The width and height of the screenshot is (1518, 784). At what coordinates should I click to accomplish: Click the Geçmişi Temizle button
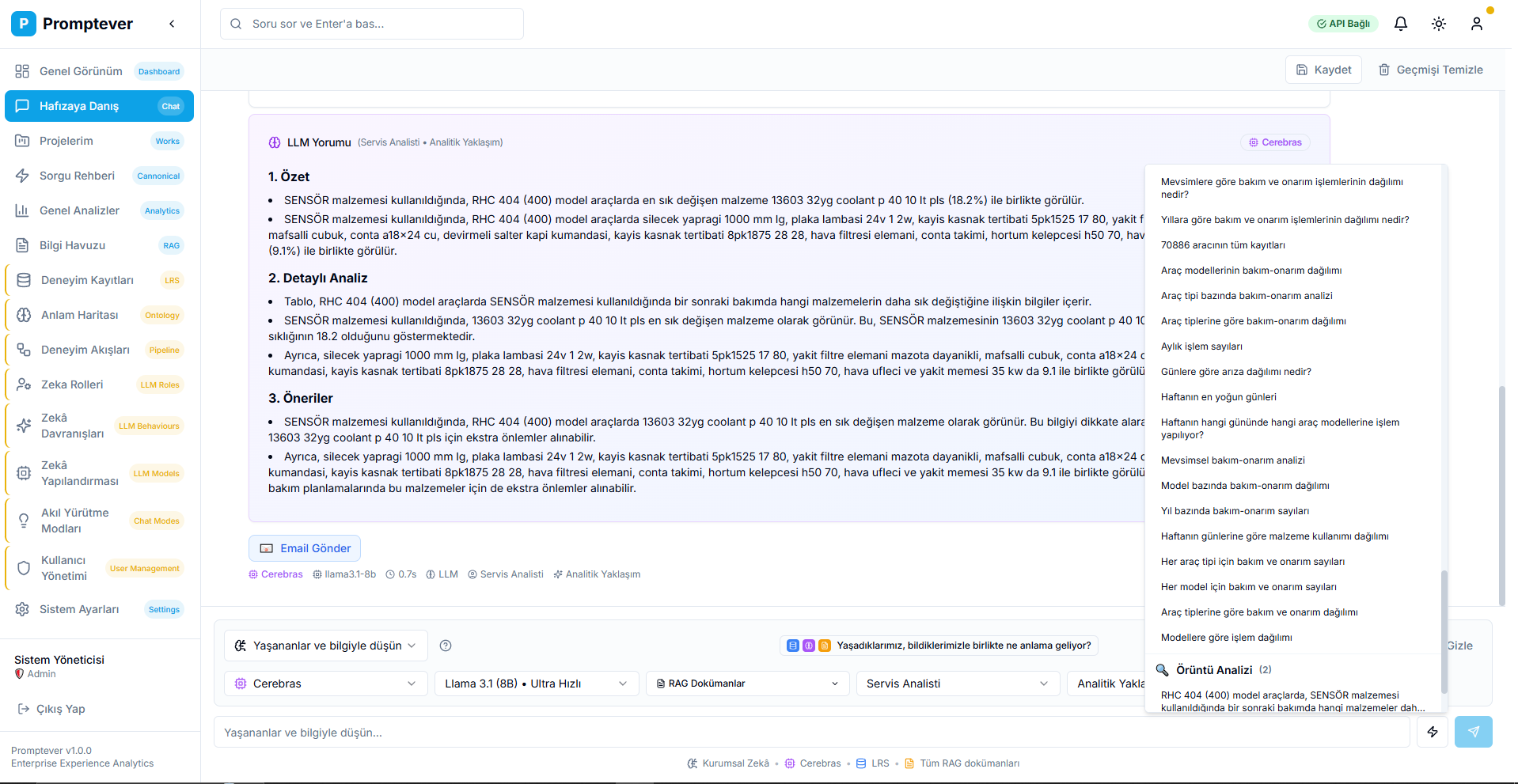[x=1430, y=70]
